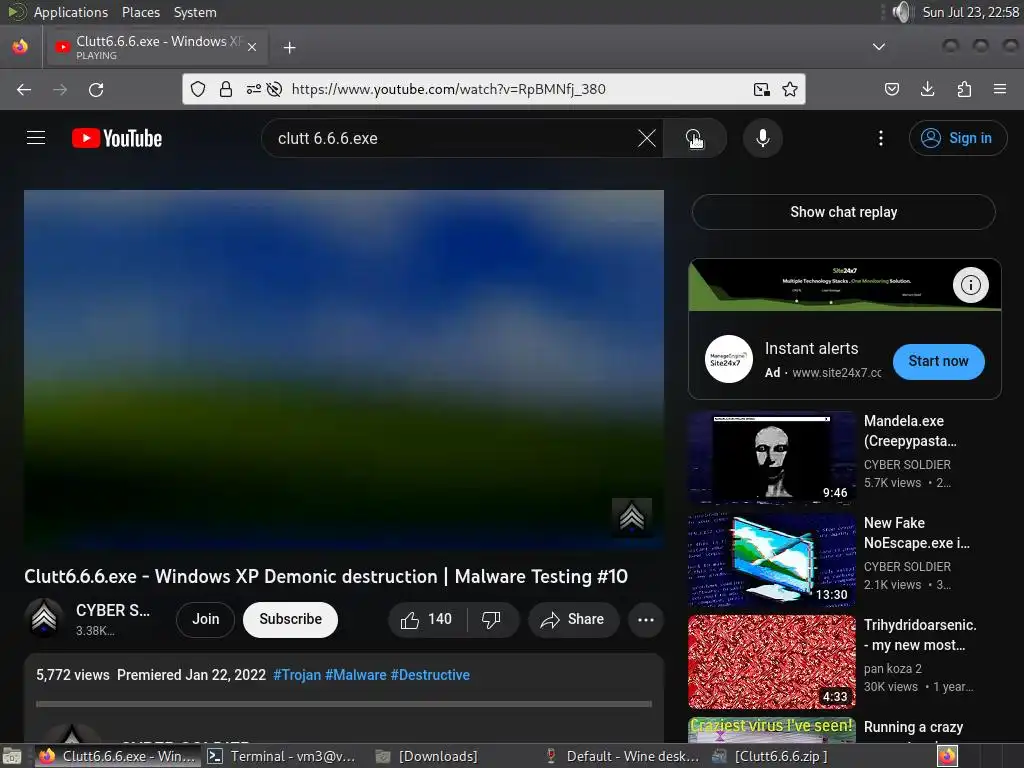Go to YouTube home via logo

coord(117,138)
